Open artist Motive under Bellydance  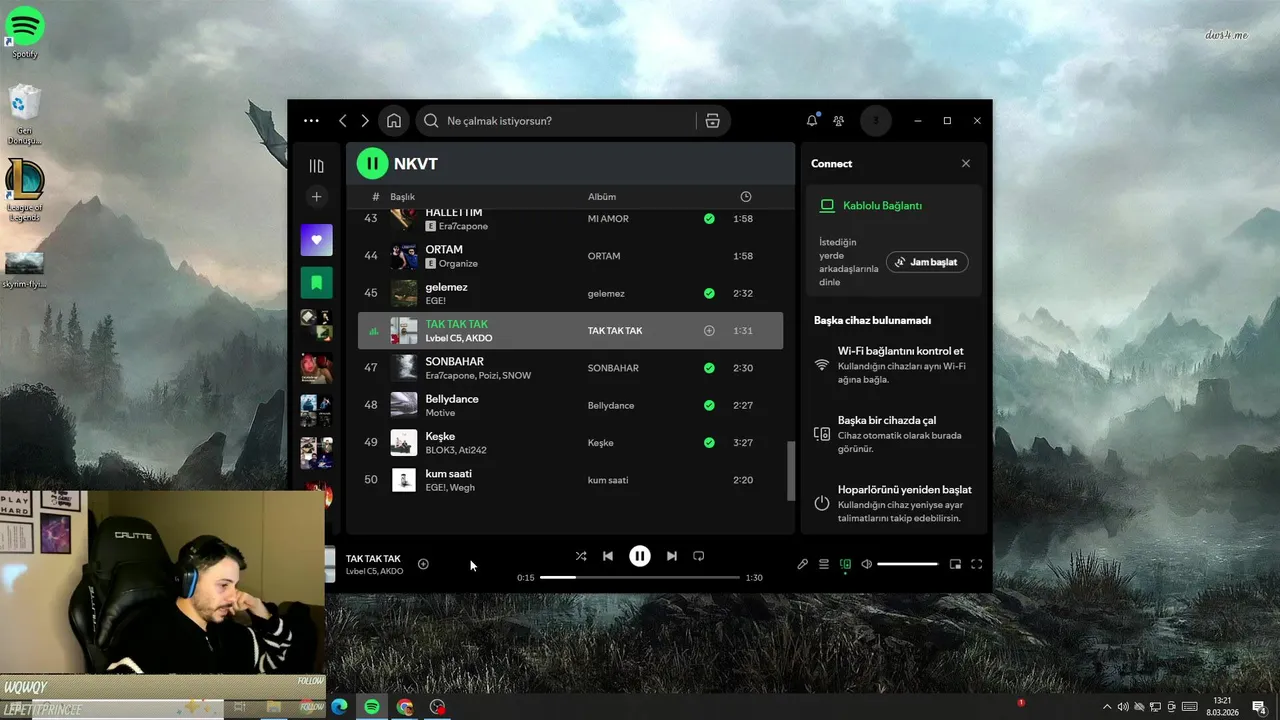tap(440, 413)
